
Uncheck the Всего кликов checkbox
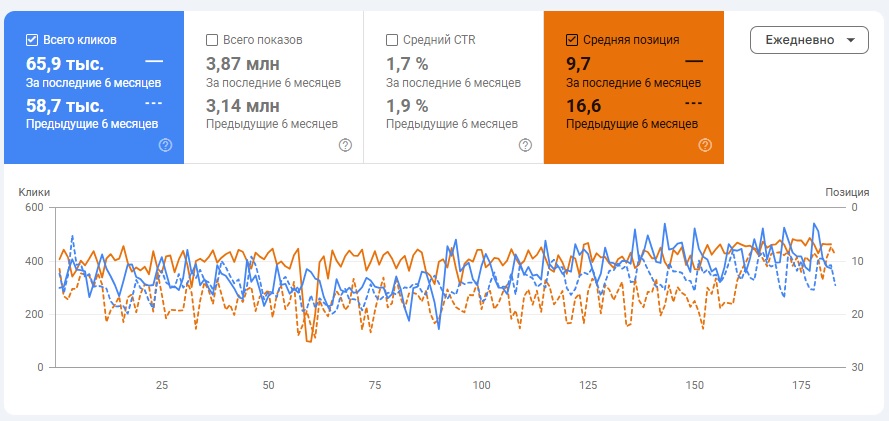tap(32, 40)
